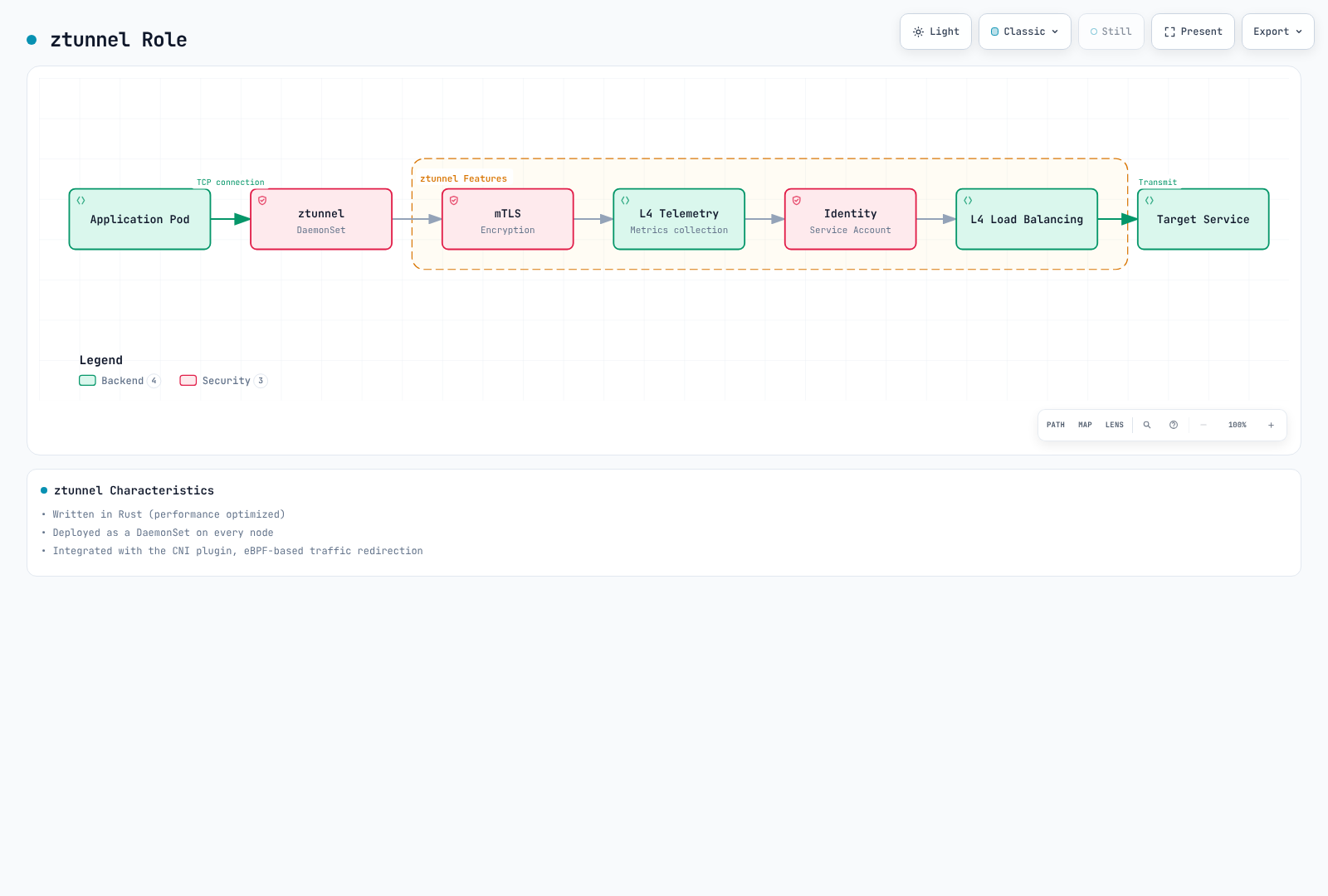Click the 'TCP connection' edge label

pos(231,183)
